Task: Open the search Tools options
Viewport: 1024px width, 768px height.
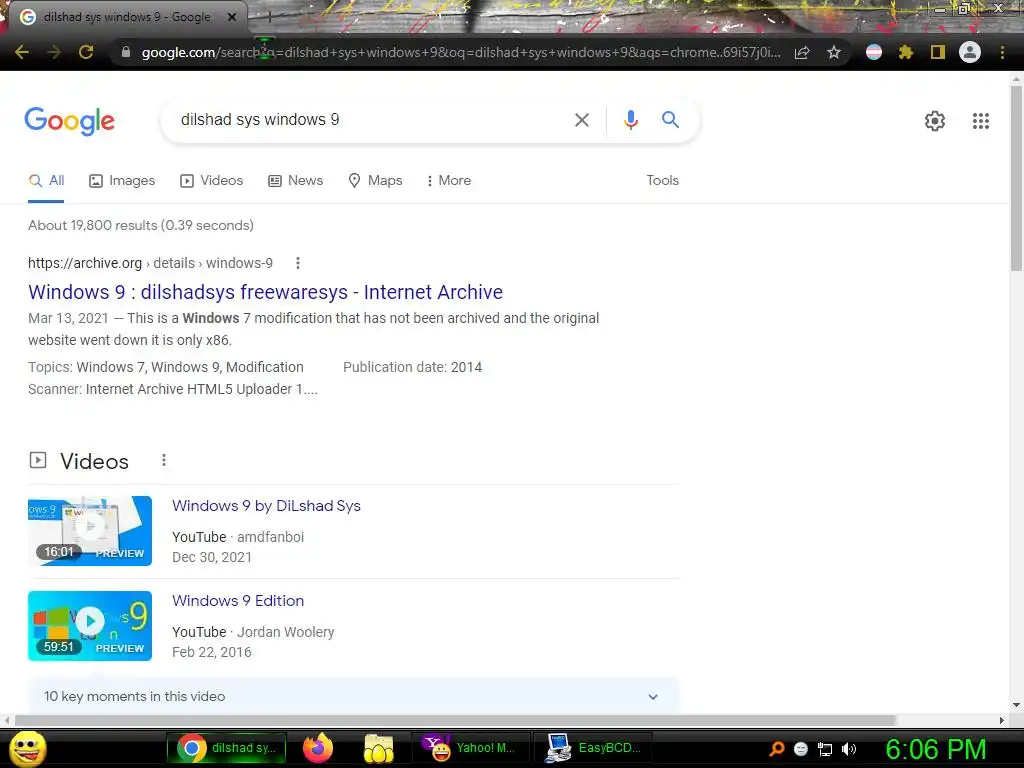Action: tap(662, 181)
